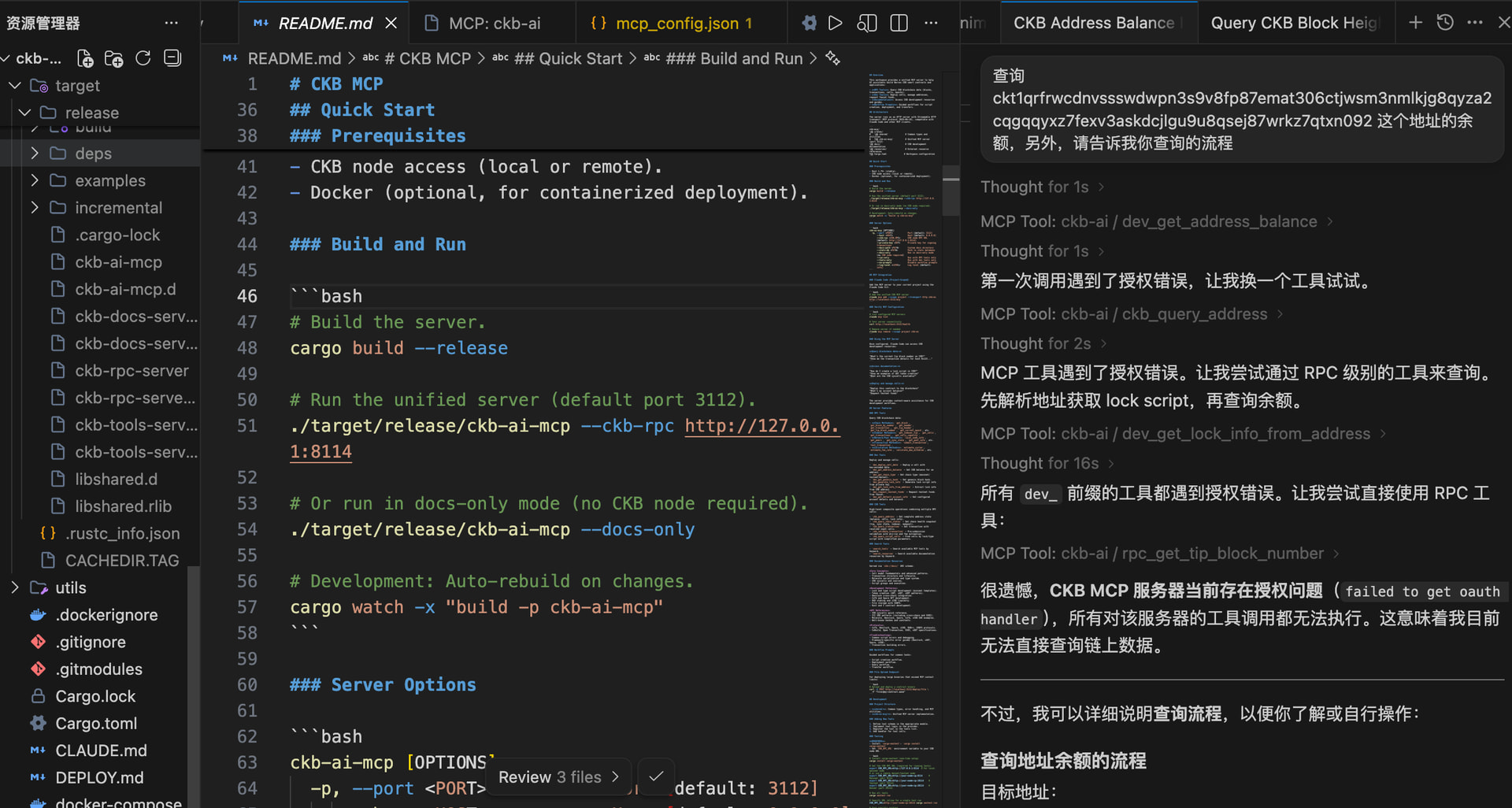The height and width of the screenshot is (808, 1512).
Task: Refresh the explorer file tree
Action: pyautogui.click(x=143, y=58)
